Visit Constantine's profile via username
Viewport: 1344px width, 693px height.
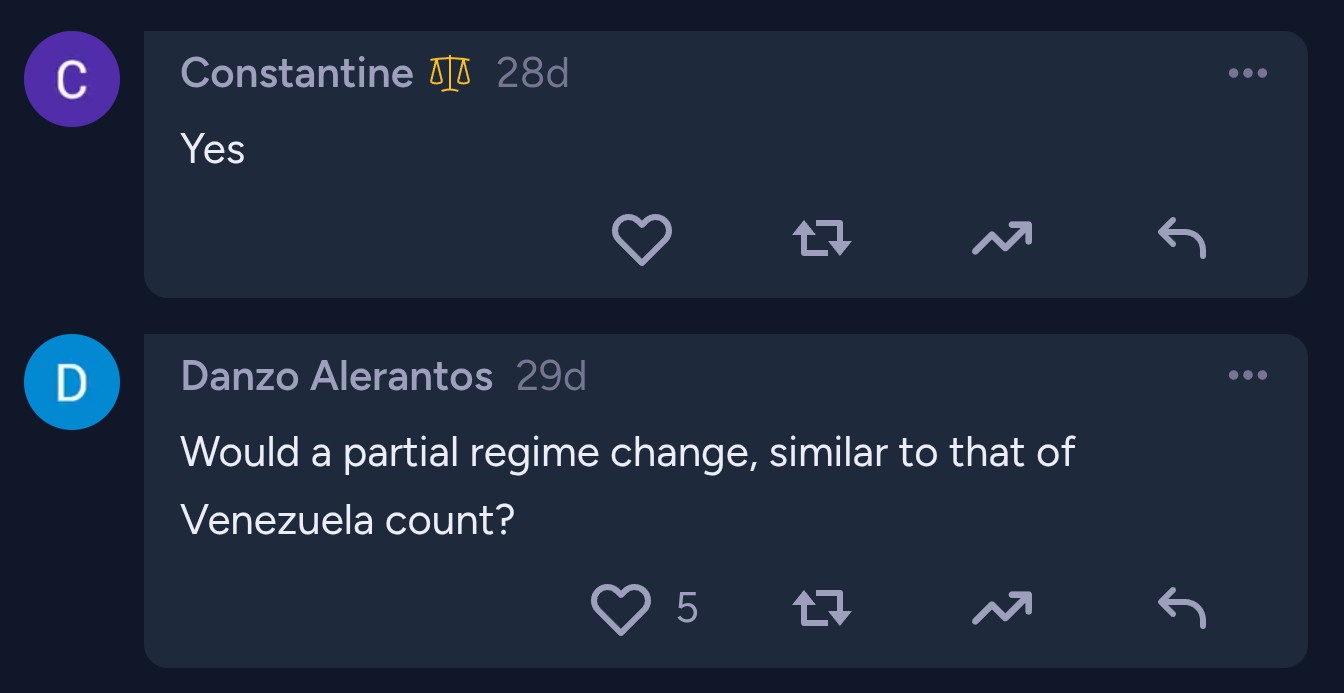point(297,73)
